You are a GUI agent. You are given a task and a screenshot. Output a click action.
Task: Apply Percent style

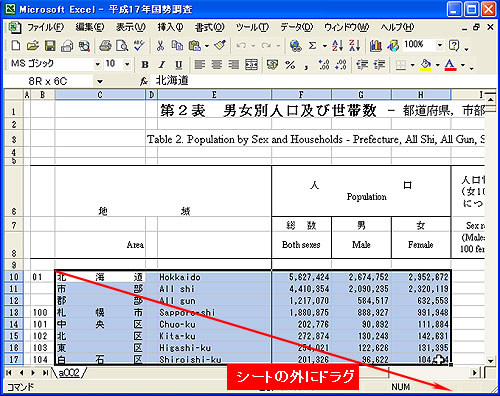click(290, 64)
